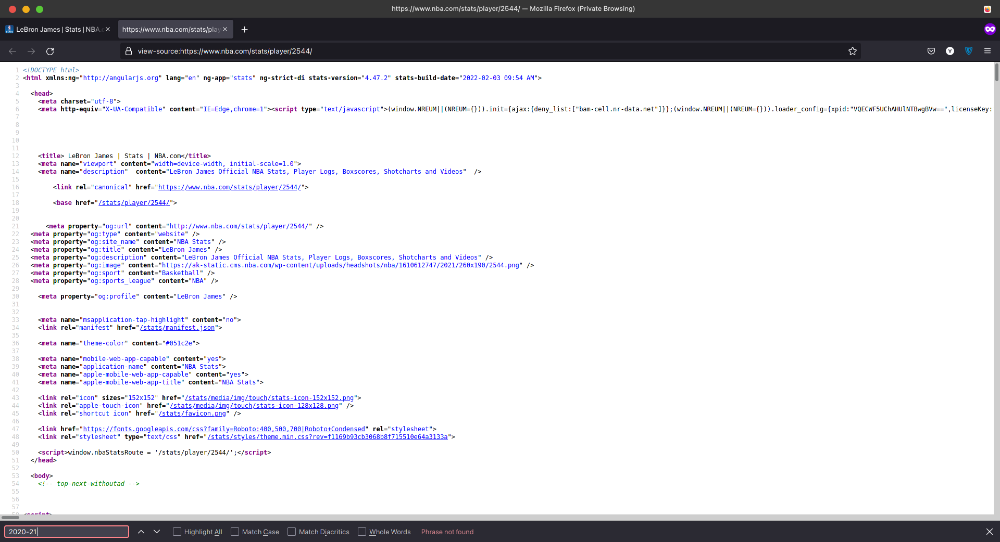Open the /stats/favicon.png link

(x=193, y=413)
